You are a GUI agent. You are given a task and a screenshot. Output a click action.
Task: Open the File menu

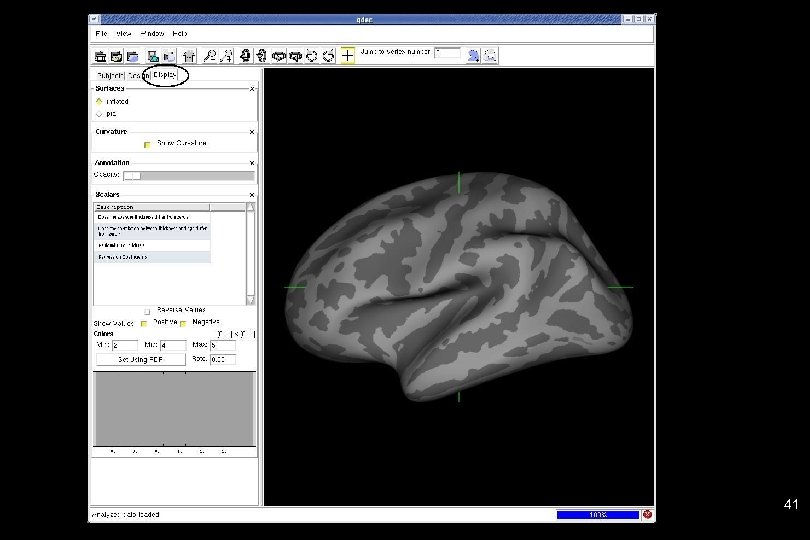(x=101, y=34)
